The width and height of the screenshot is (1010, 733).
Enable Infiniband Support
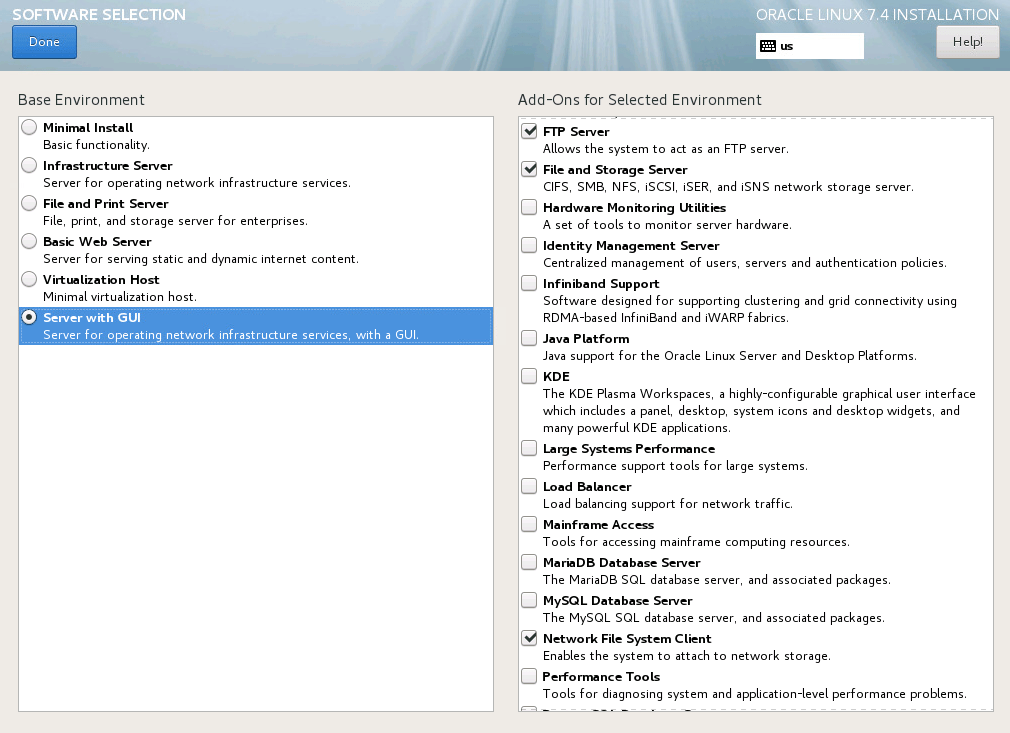528,283
